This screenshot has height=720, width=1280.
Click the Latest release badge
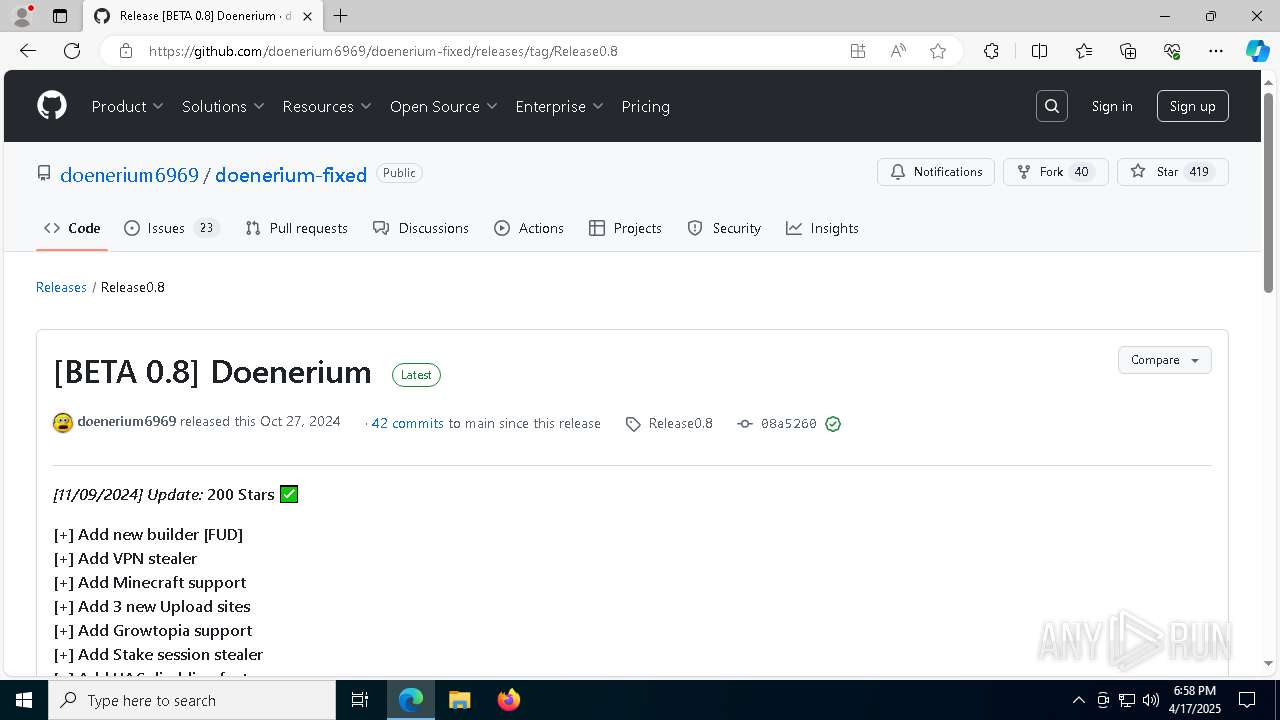coord(416,375)
